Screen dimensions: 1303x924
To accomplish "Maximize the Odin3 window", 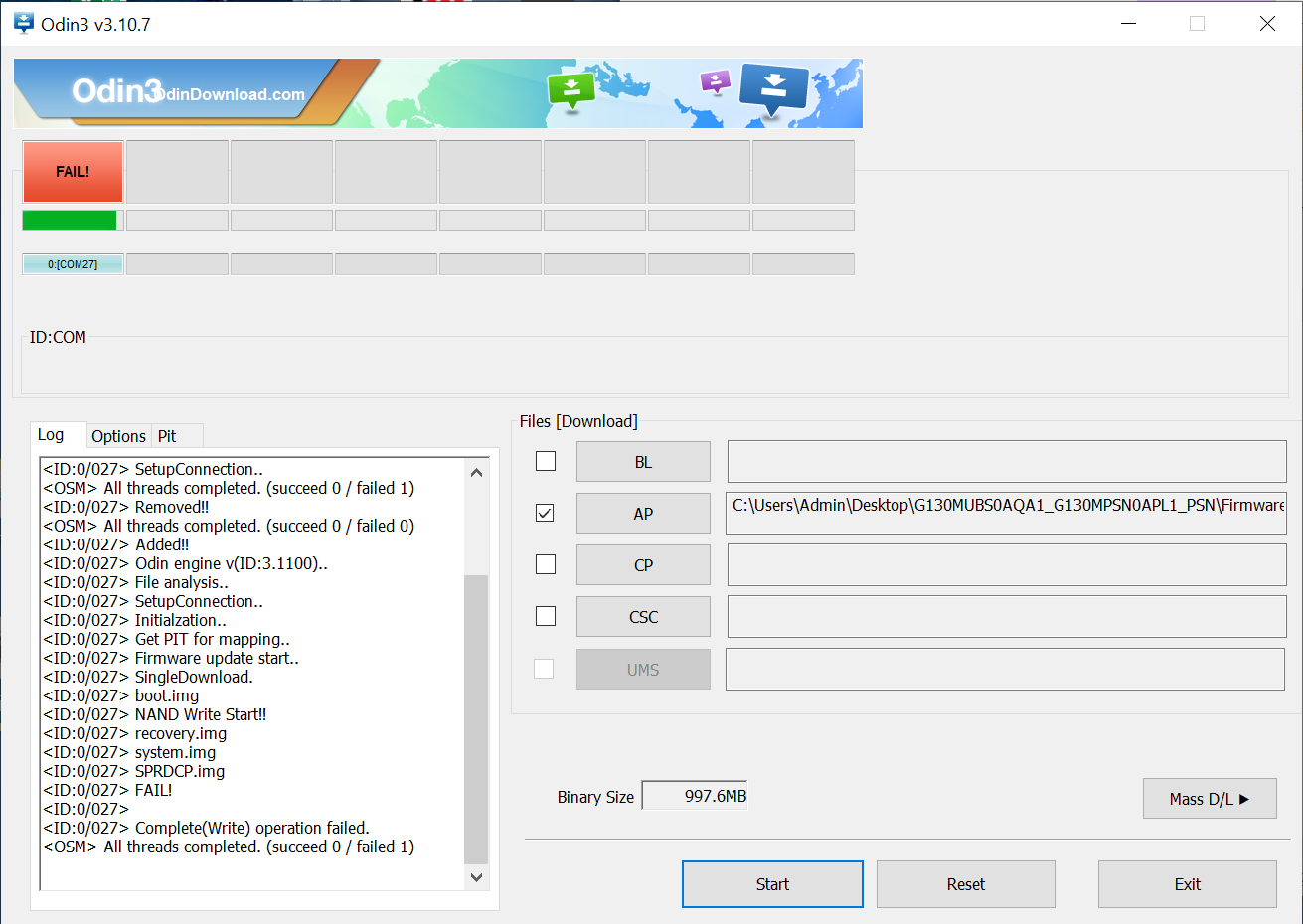I will click(1198, 23).
